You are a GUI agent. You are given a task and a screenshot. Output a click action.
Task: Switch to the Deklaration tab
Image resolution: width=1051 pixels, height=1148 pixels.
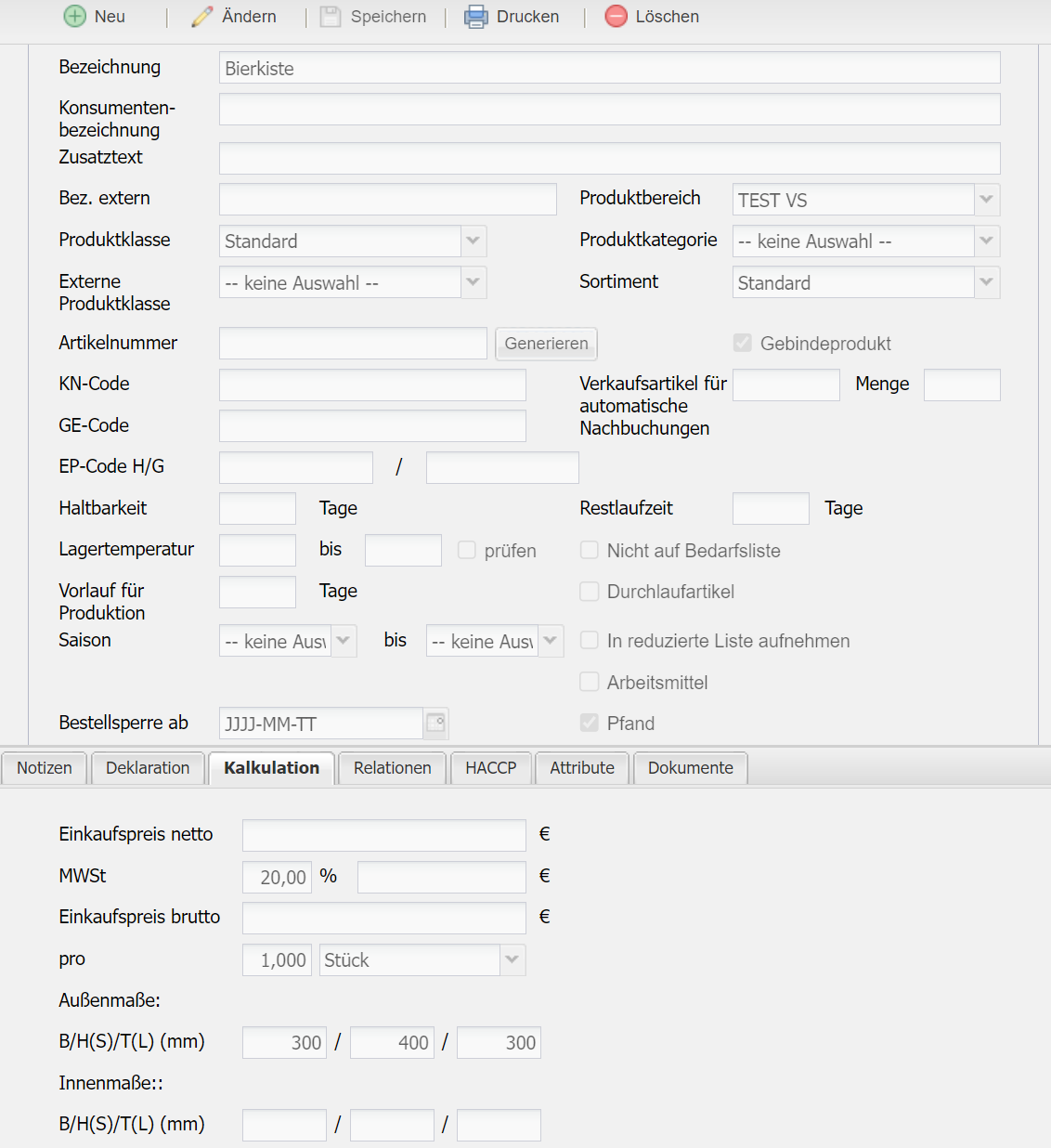[x=148, y=768]
